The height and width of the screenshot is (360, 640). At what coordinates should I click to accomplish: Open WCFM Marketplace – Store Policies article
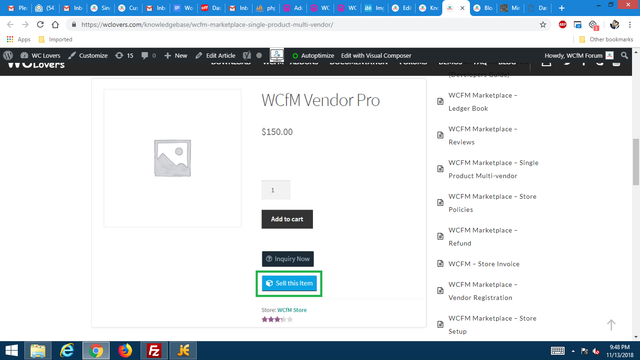(x=492, y=203)
